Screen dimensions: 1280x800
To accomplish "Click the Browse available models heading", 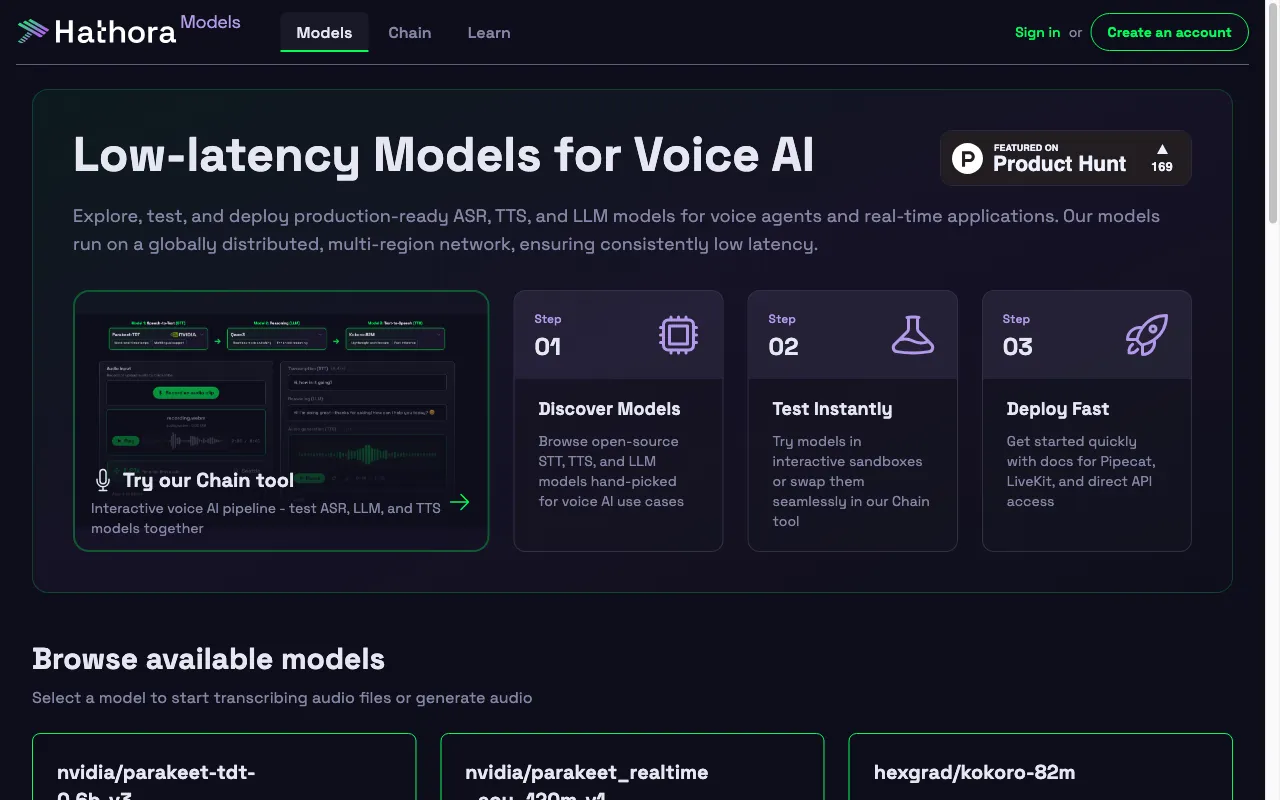I will pos(208,659).
